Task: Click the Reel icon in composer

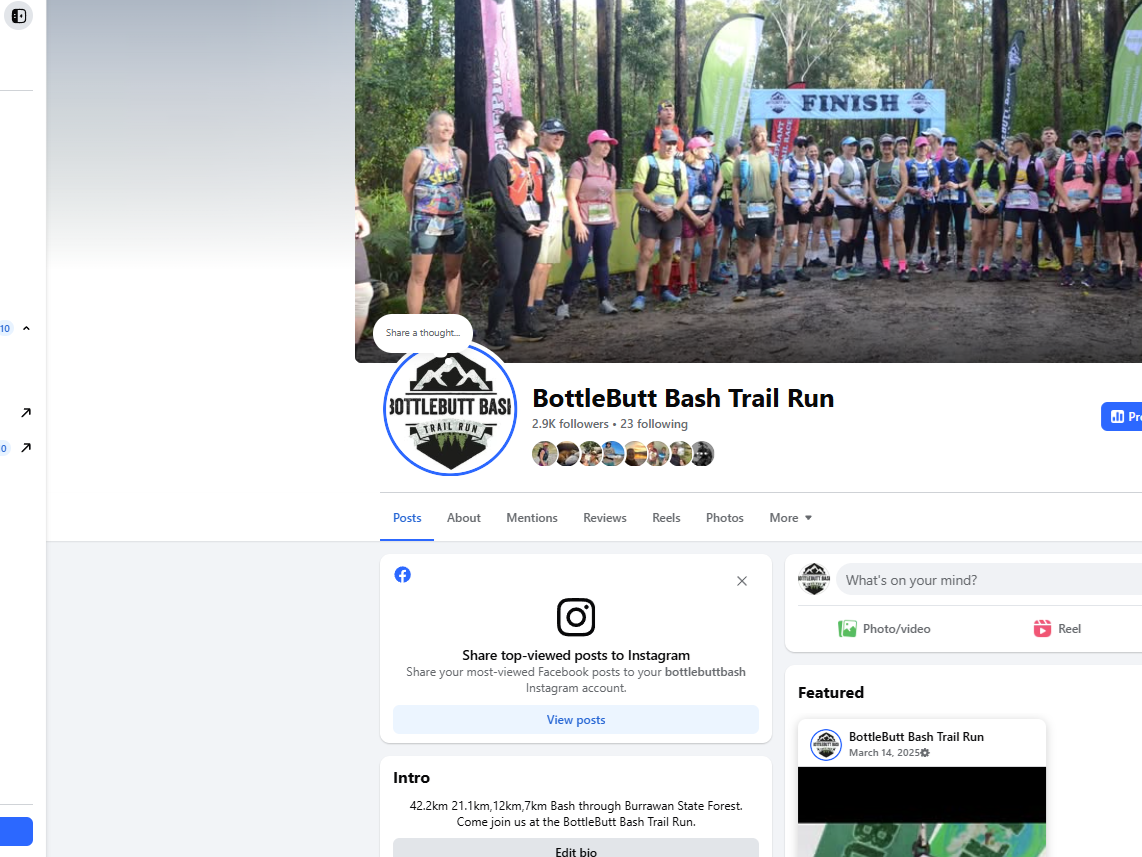Action: coord(1042,628)
